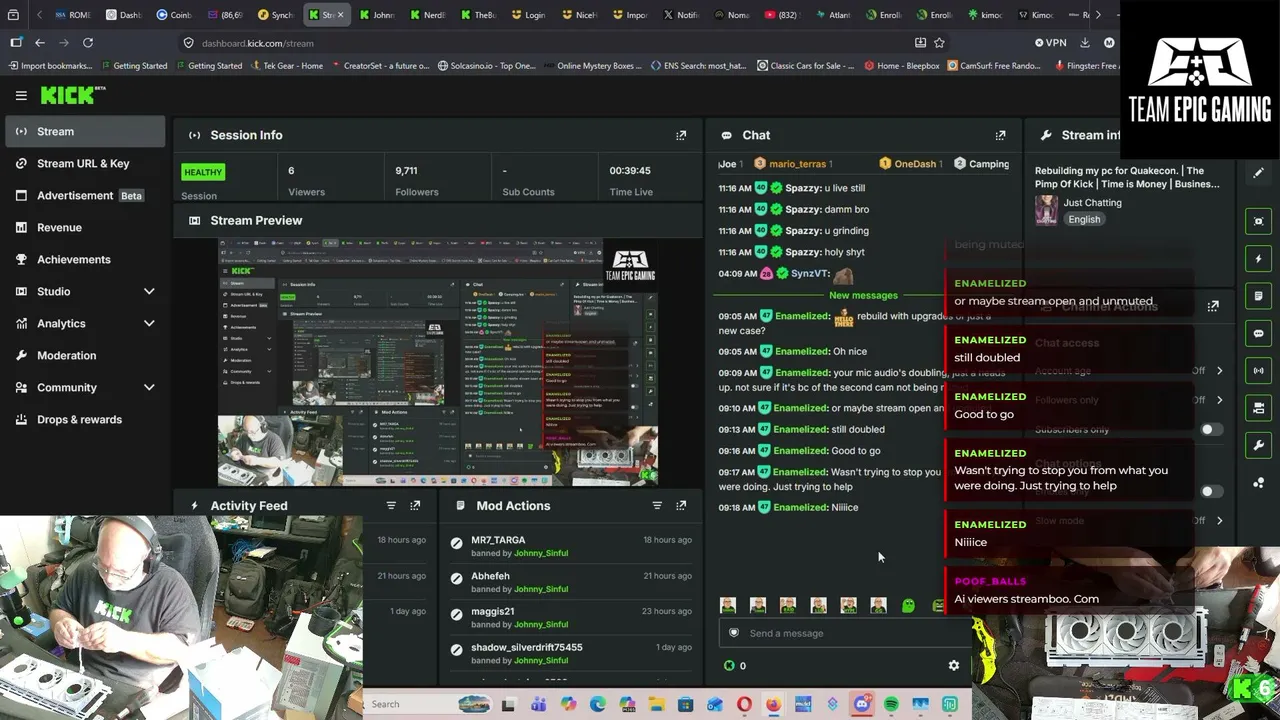Click the chat bubble icon in right toolbar

point(1258,333)
